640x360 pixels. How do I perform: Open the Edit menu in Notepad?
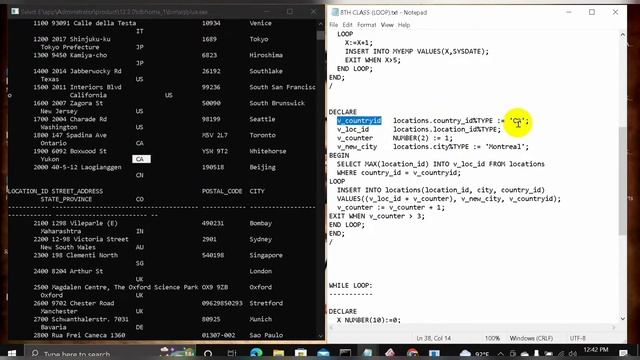click(x=347, y=25)
